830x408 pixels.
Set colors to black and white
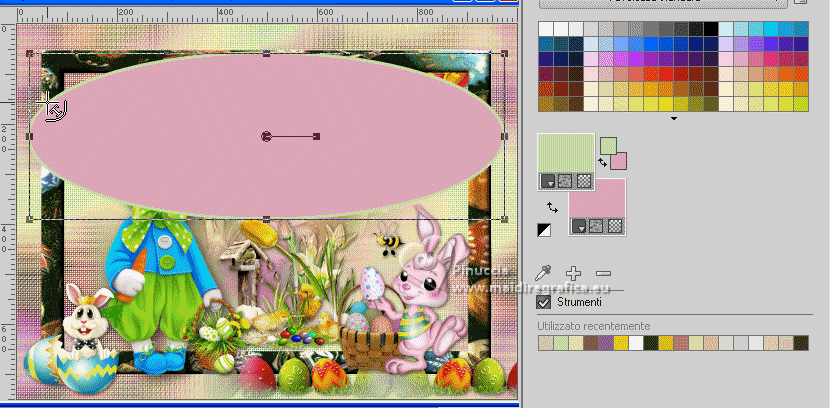(x=544, y=230)
